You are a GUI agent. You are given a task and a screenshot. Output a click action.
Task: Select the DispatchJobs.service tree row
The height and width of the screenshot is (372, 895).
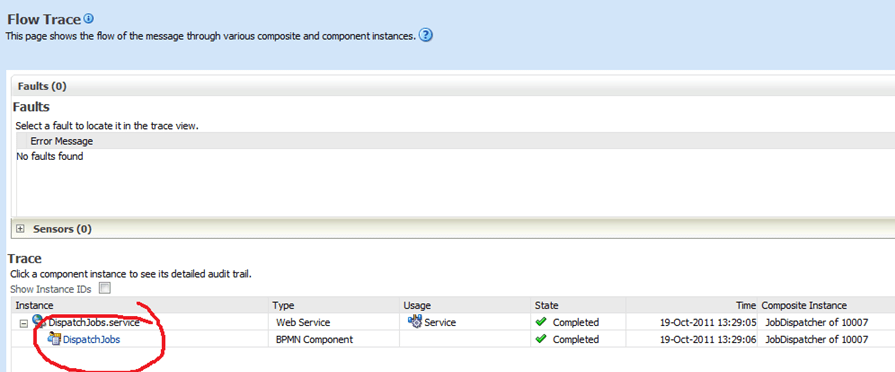click(453, 322)
